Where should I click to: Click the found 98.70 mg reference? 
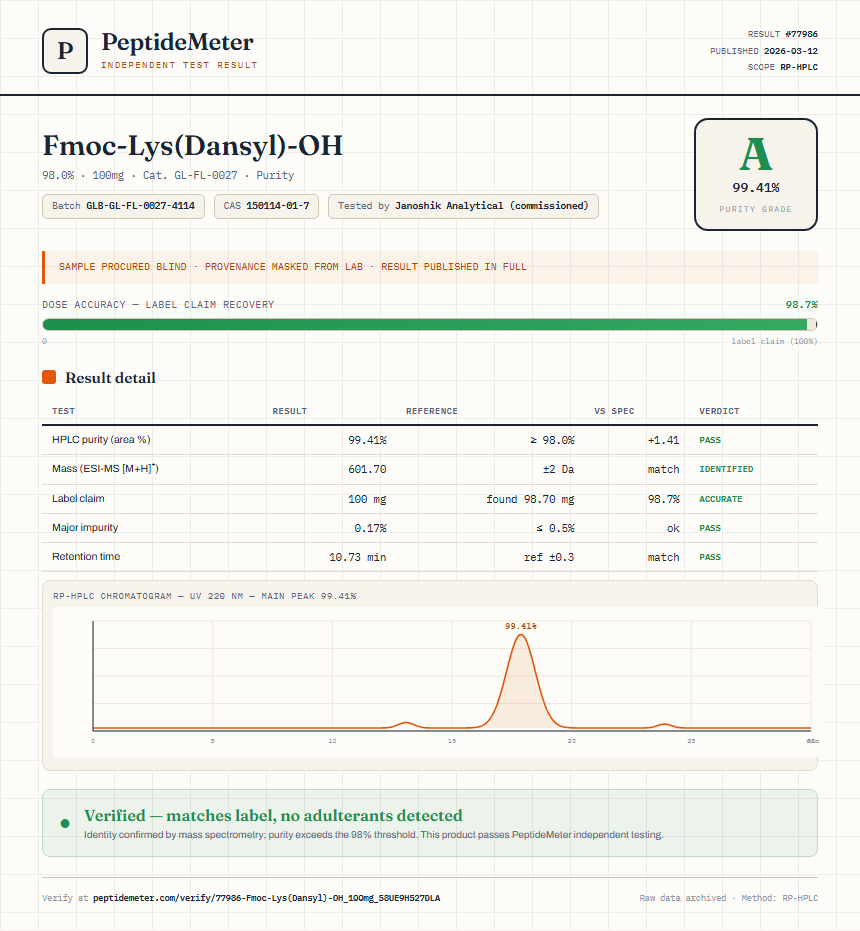pyautogui.click(x=530, y=499)
